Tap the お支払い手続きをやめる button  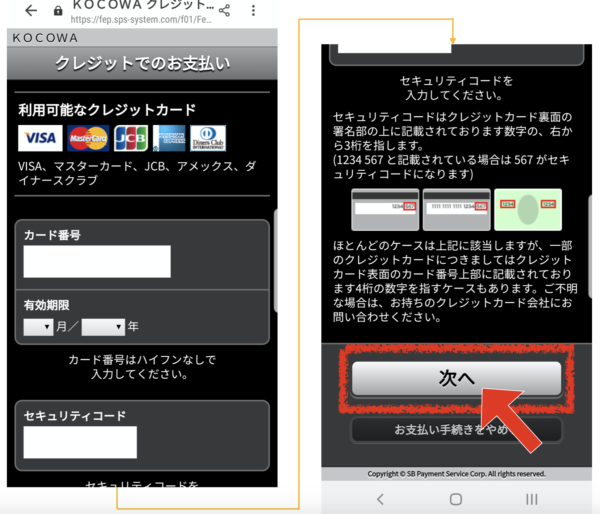(457, 430)
